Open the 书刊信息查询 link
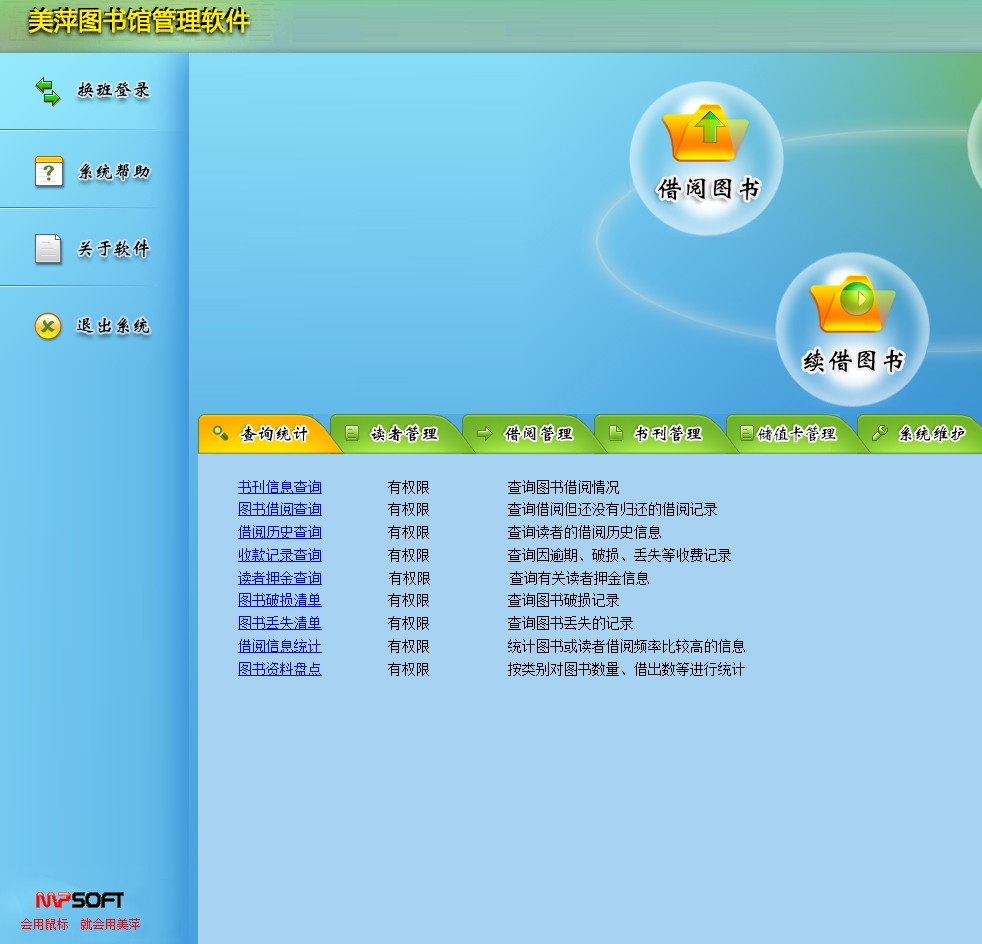Viewport: 982px width, 944px height. click(280, 487)
